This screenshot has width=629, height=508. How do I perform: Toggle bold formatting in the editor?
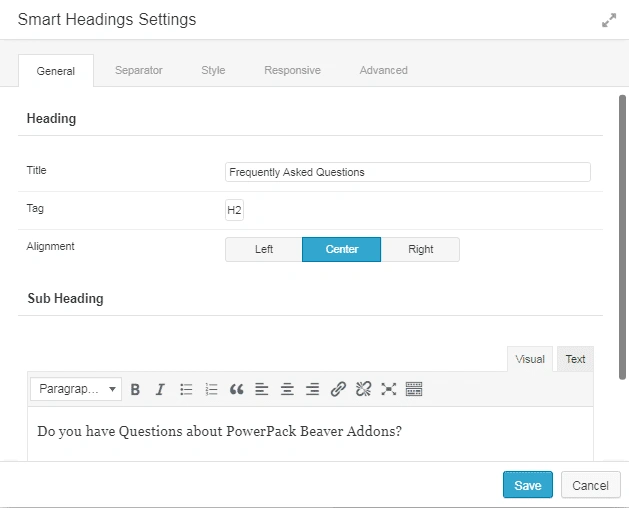pyautogui.click(x=135, y=389)
